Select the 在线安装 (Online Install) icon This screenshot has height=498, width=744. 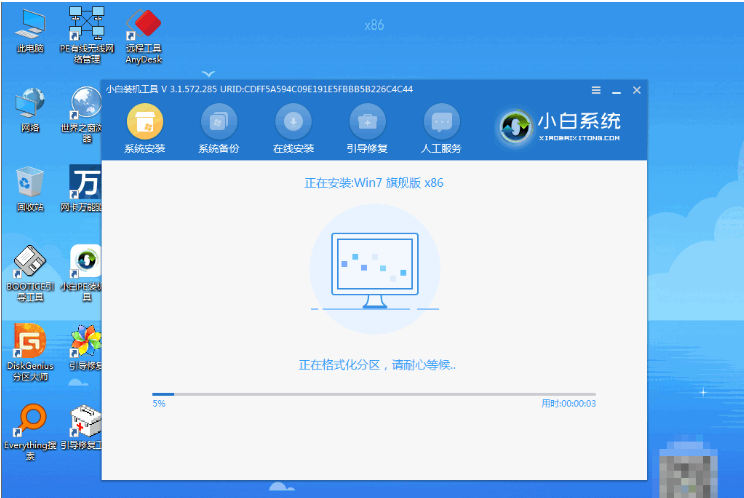293,129
